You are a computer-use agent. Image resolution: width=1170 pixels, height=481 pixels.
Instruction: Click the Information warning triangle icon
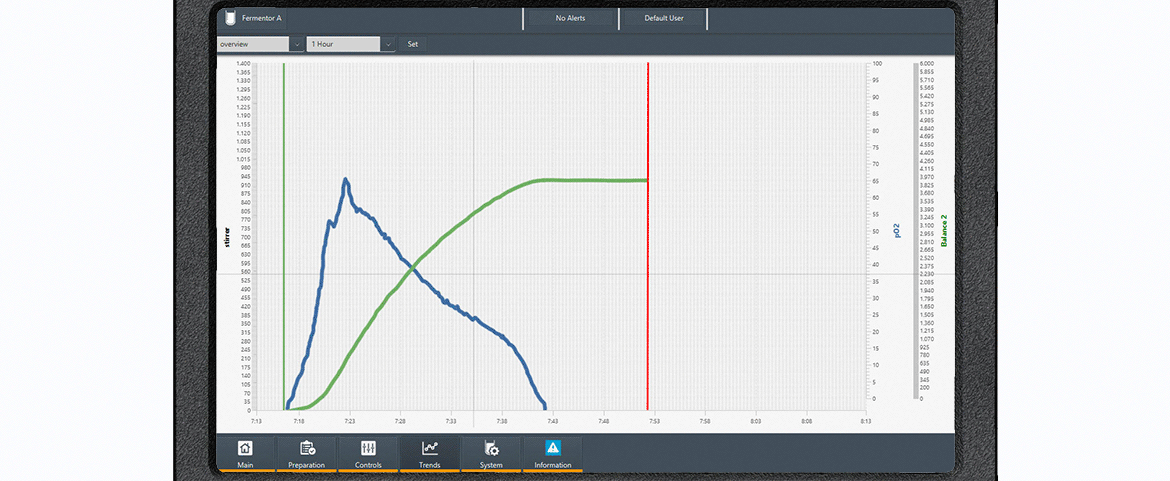[553, 449]
